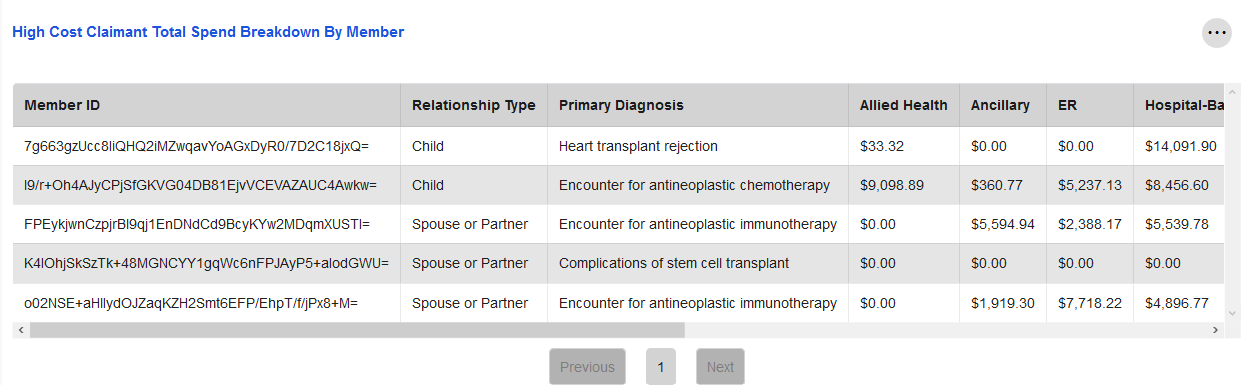Click the horizontal scrollbar right arrow

click(x=1216, y=329)
